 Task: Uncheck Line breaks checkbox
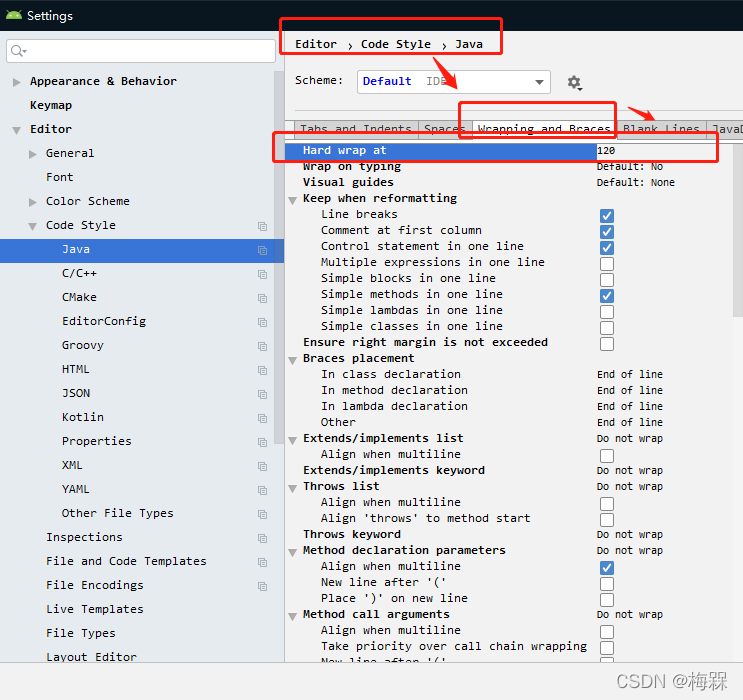tap(607, 216)
